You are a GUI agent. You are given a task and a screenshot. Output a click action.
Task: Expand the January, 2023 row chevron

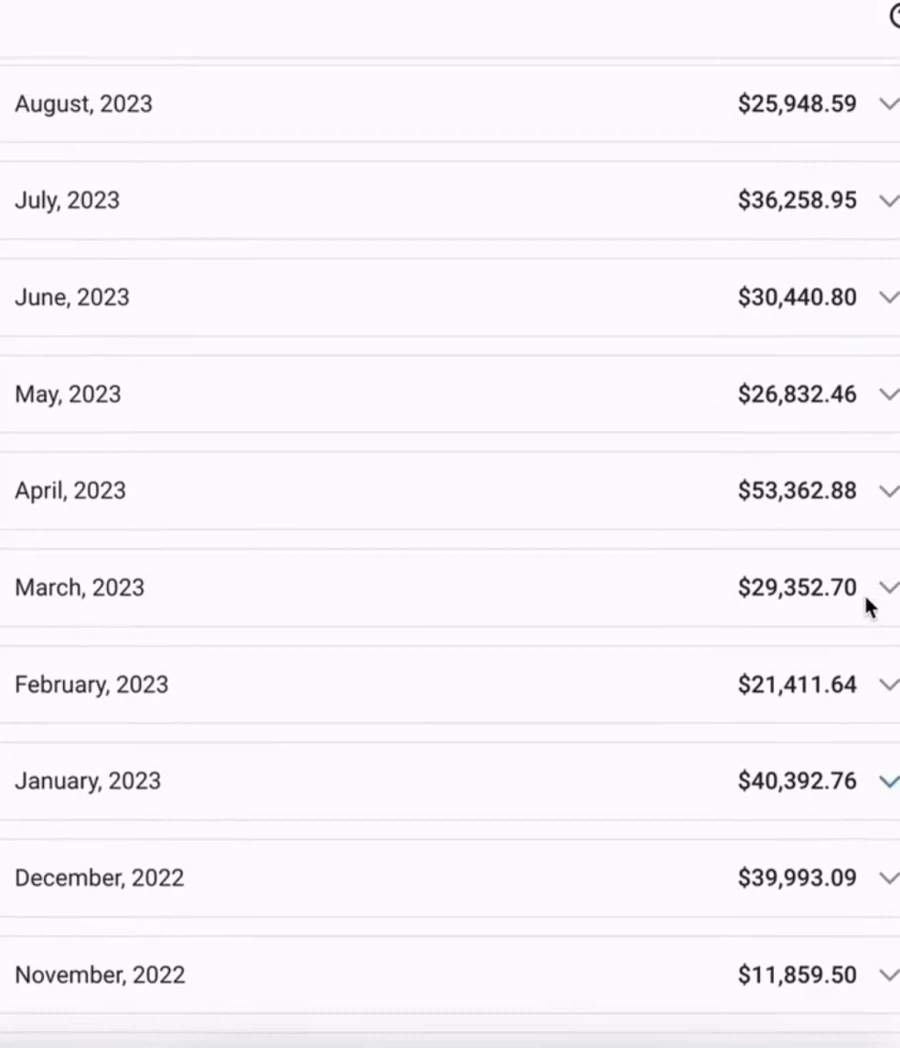(888, 781)
